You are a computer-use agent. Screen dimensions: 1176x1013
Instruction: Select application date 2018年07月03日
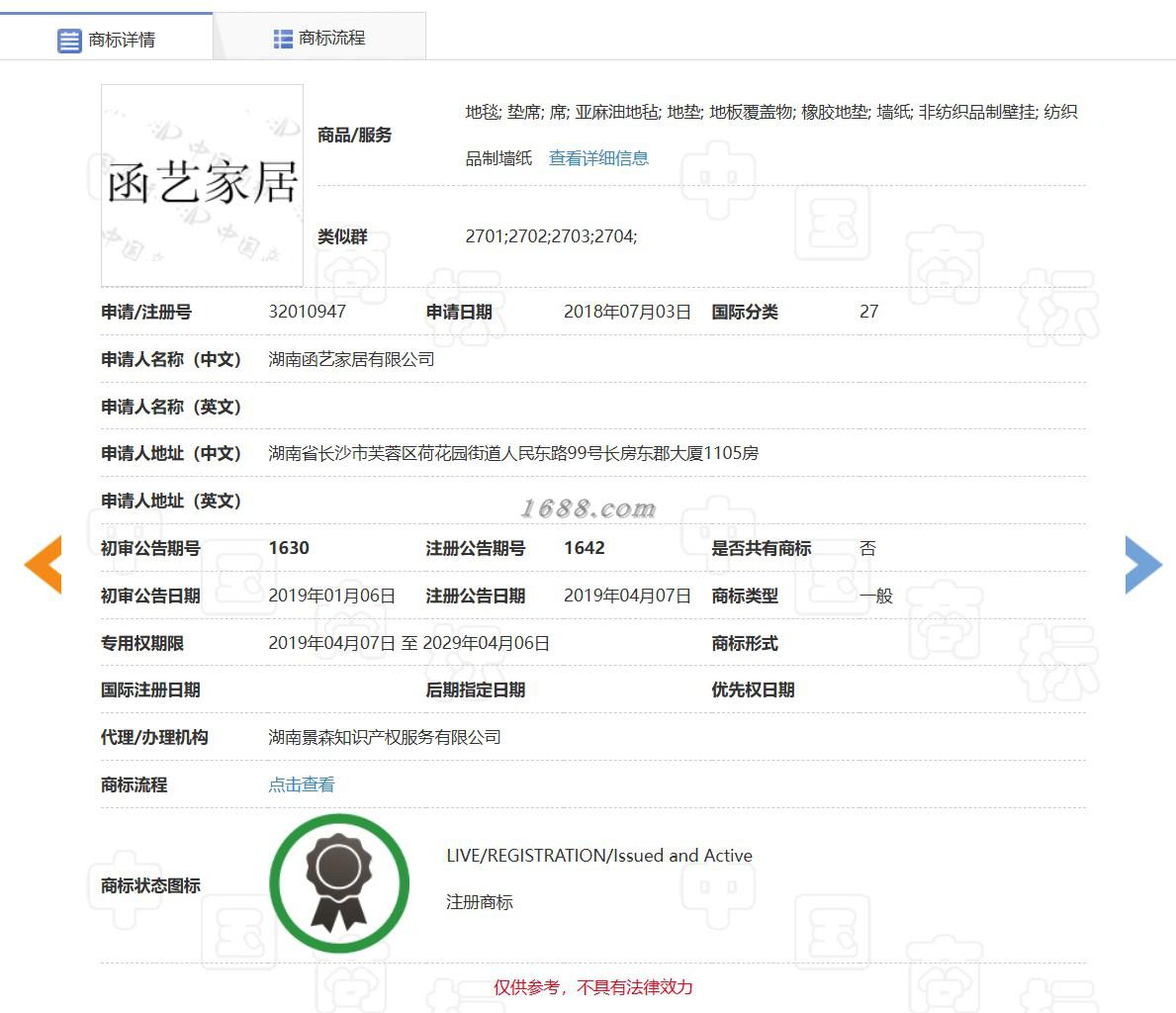pyautogui.click(x=627, y=312)
